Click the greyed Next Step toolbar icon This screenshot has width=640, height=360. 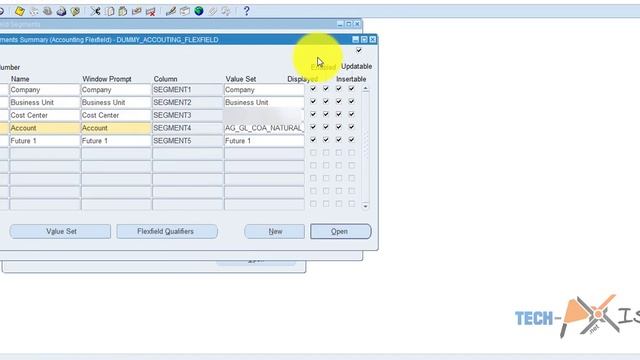click(x=34, y=11)
